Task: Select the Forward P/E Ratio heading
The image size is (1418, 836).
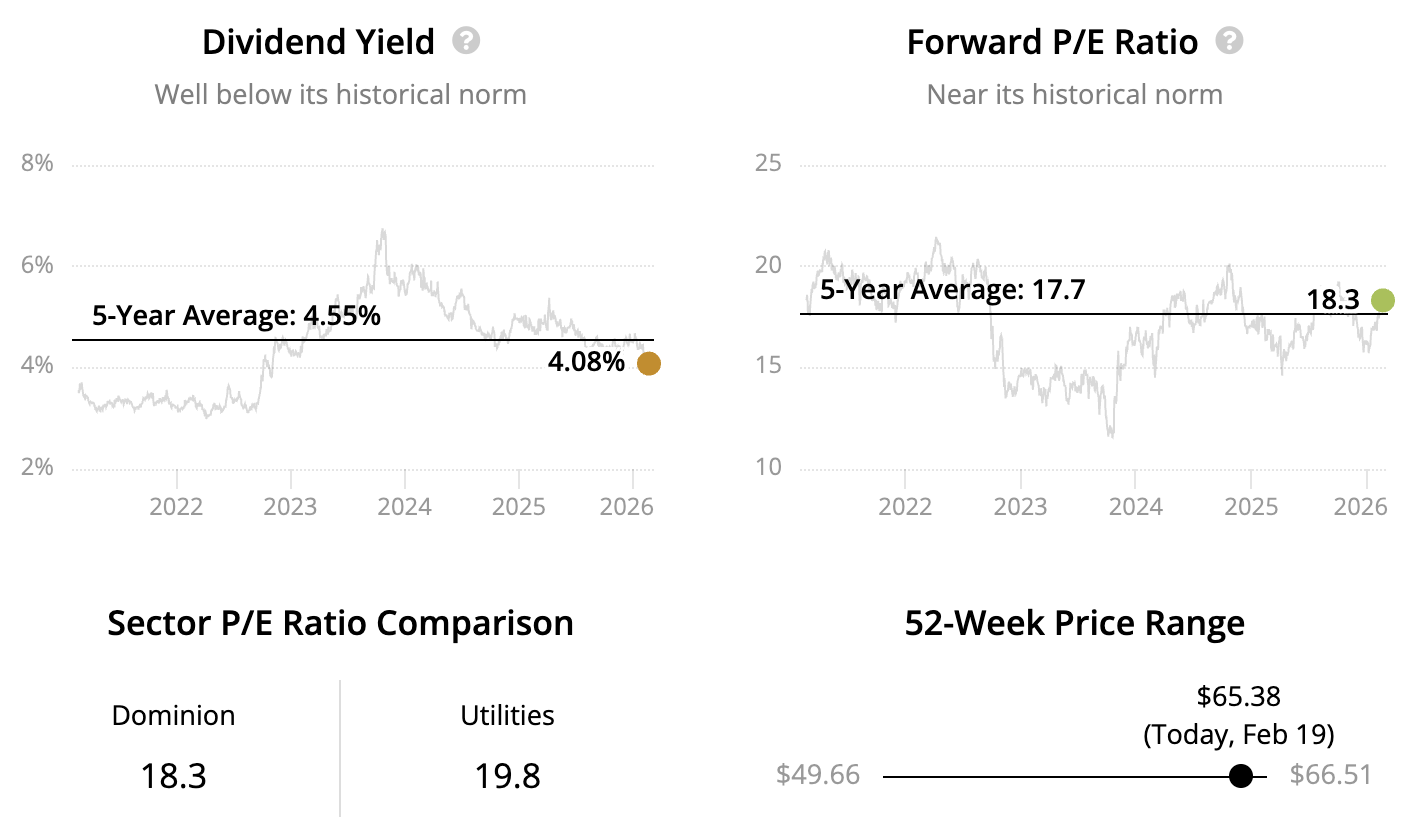Action: click(x=1052, y=42)
